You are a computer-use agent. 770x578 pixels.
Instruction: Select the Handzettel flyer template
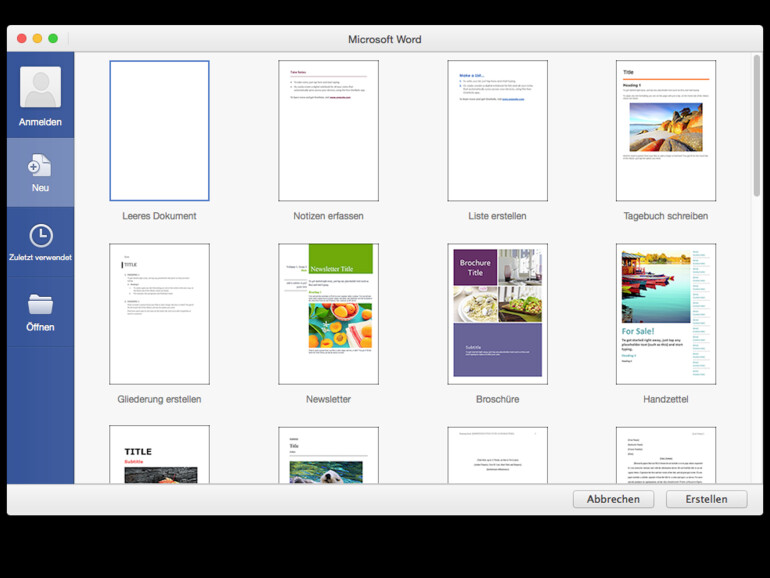tap(665, 314)
